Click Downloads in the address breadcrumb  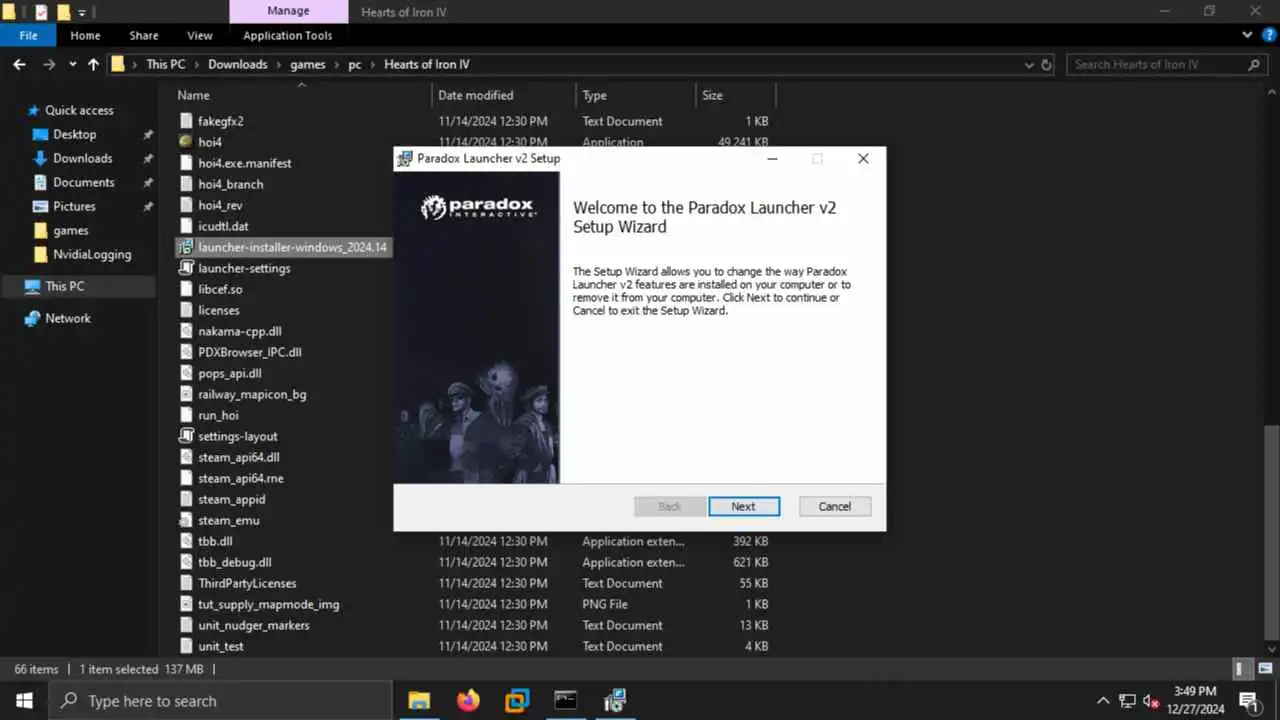point(238,64)
